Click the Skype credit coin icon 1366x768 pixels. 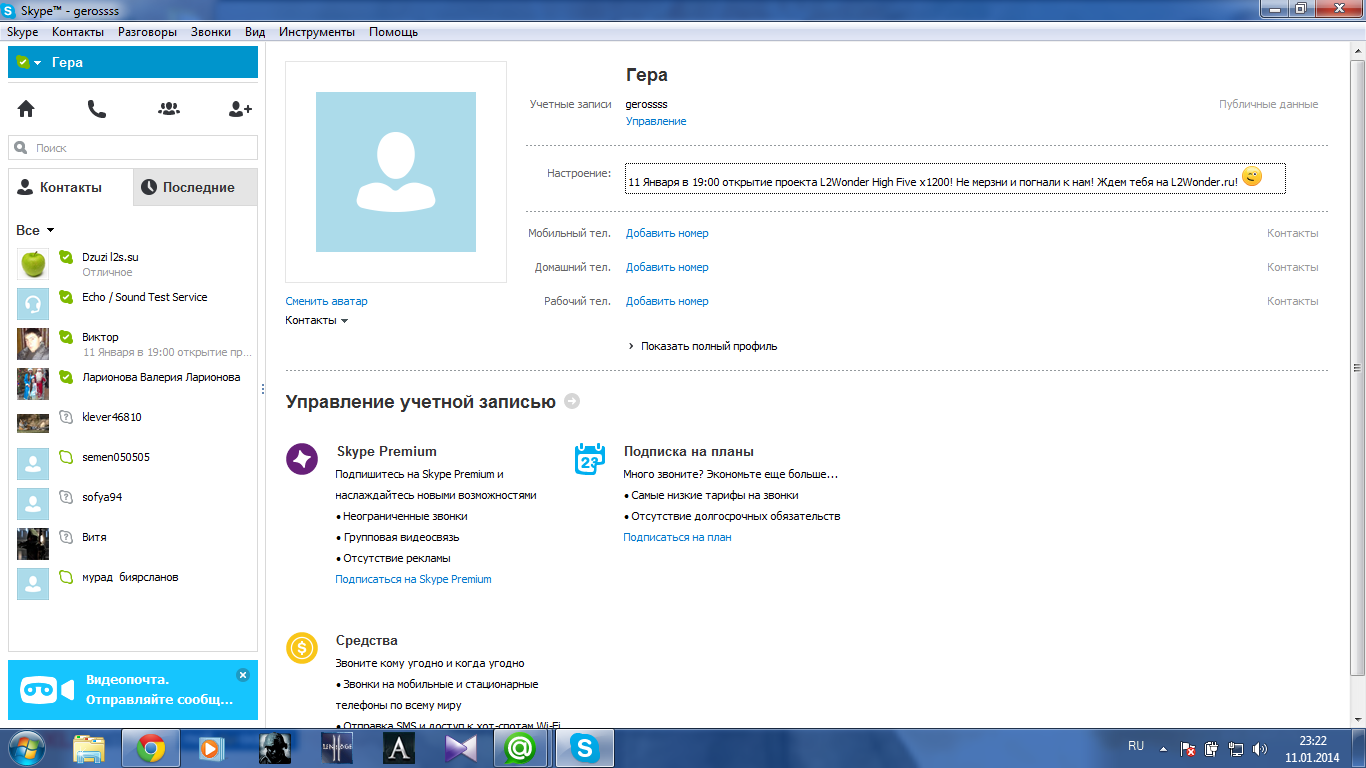[301, 648]
